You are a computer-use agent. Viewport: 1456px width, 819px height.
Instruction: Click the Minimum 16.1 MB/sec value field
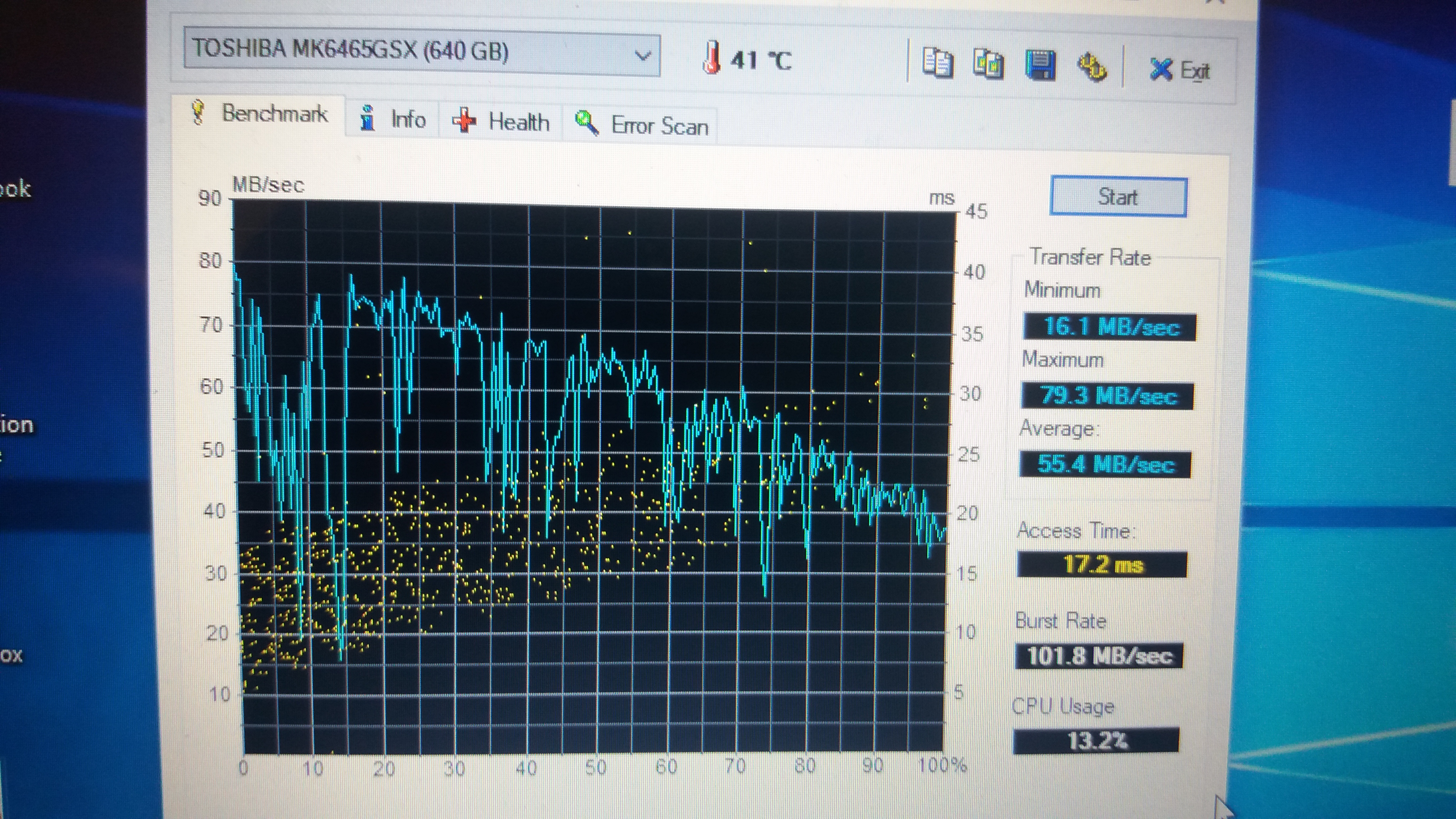pos(1110,327)
